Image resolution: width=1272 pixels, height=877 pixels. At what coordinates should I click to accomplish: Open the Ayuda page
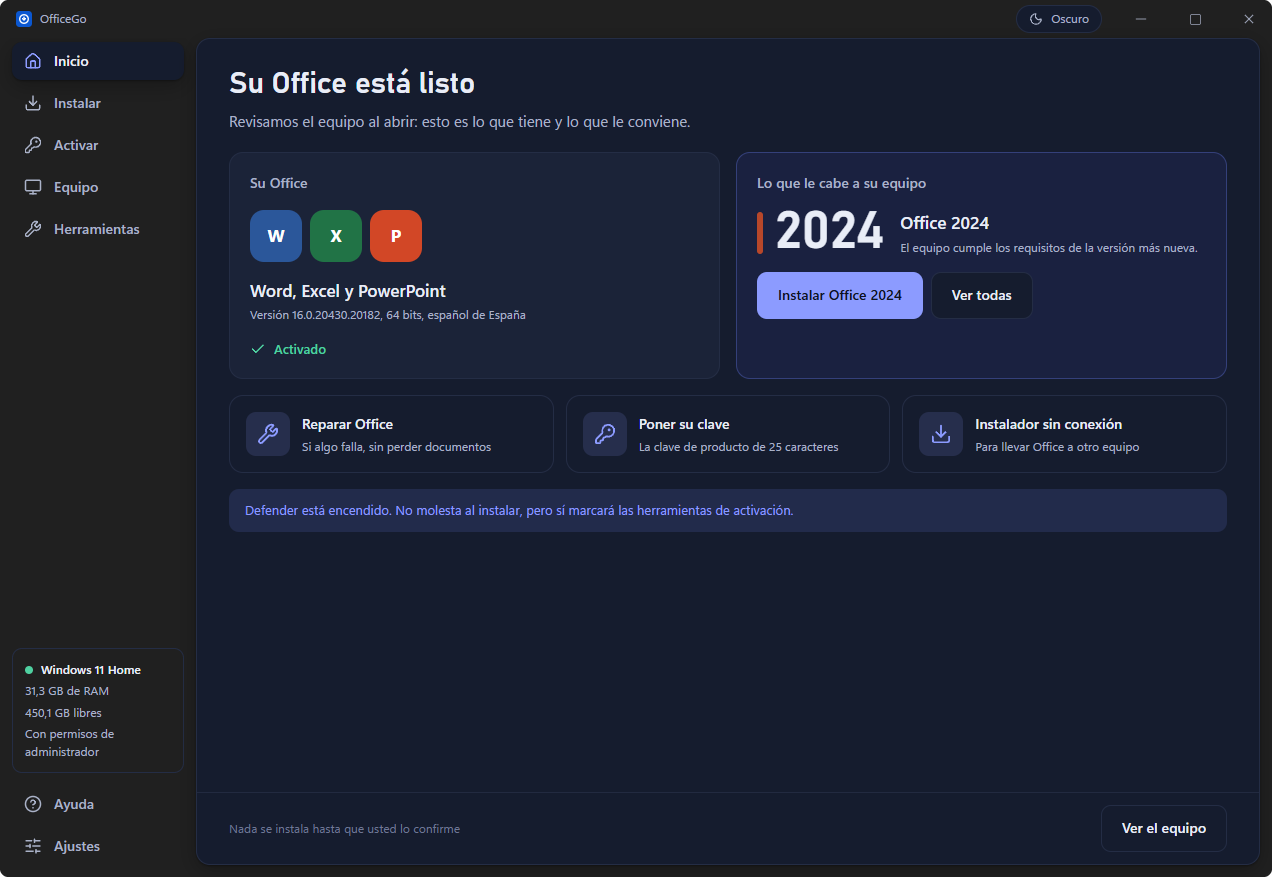98,804
